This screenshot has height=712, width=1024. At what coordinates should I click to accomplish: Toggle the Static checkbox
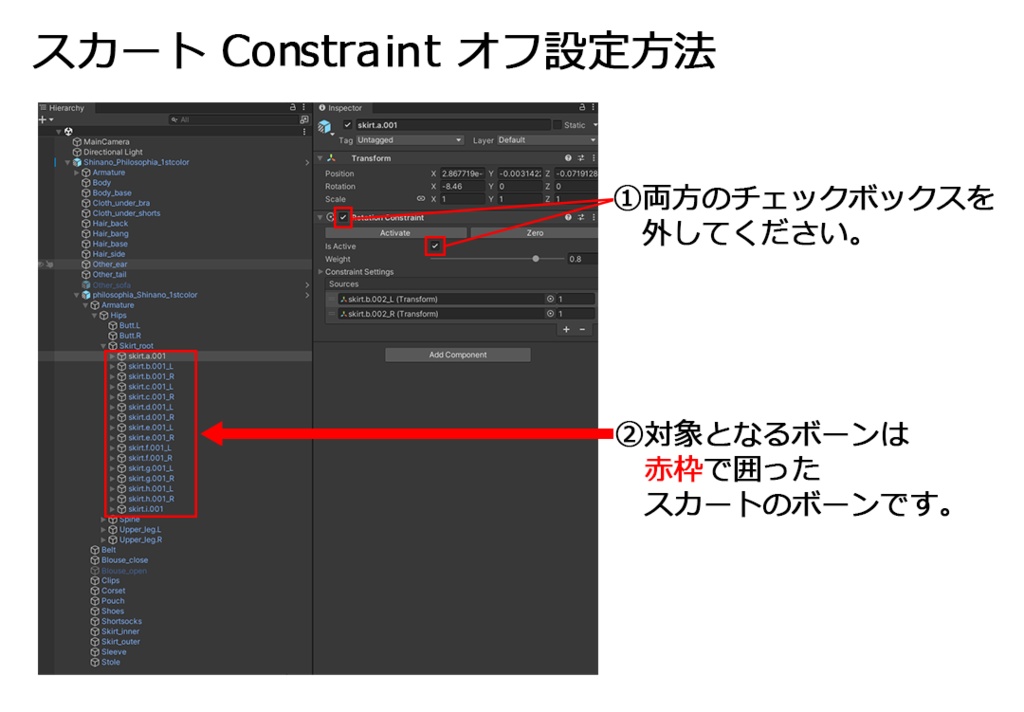(x=557, y=125)
